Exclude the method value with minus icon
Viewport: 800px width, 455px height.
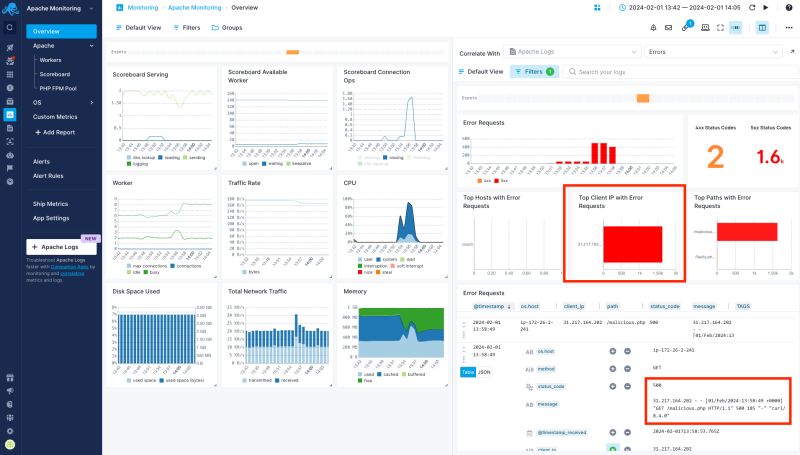628,368
